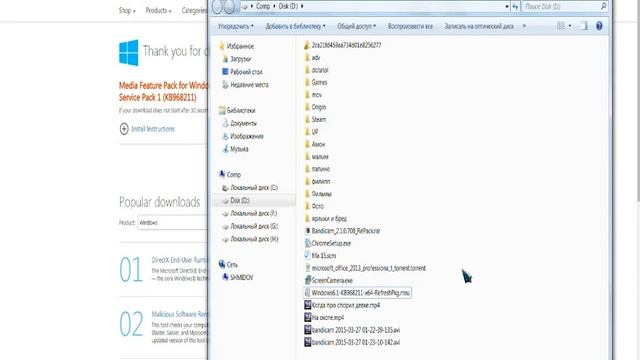Select Сеть in navigation pane

pyautogui.click(x=232, y=265)
